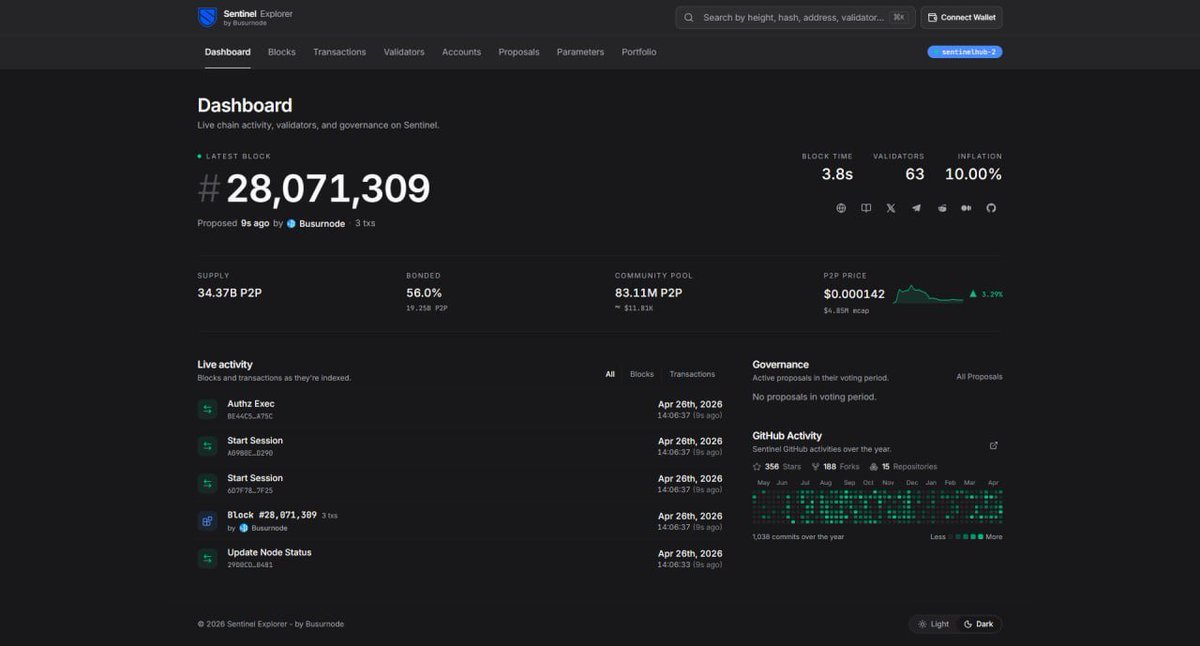1200x646 pixels.
Task: Click the brightest More legend swatch
Action: pyautogui.click(x=981, y=537)
